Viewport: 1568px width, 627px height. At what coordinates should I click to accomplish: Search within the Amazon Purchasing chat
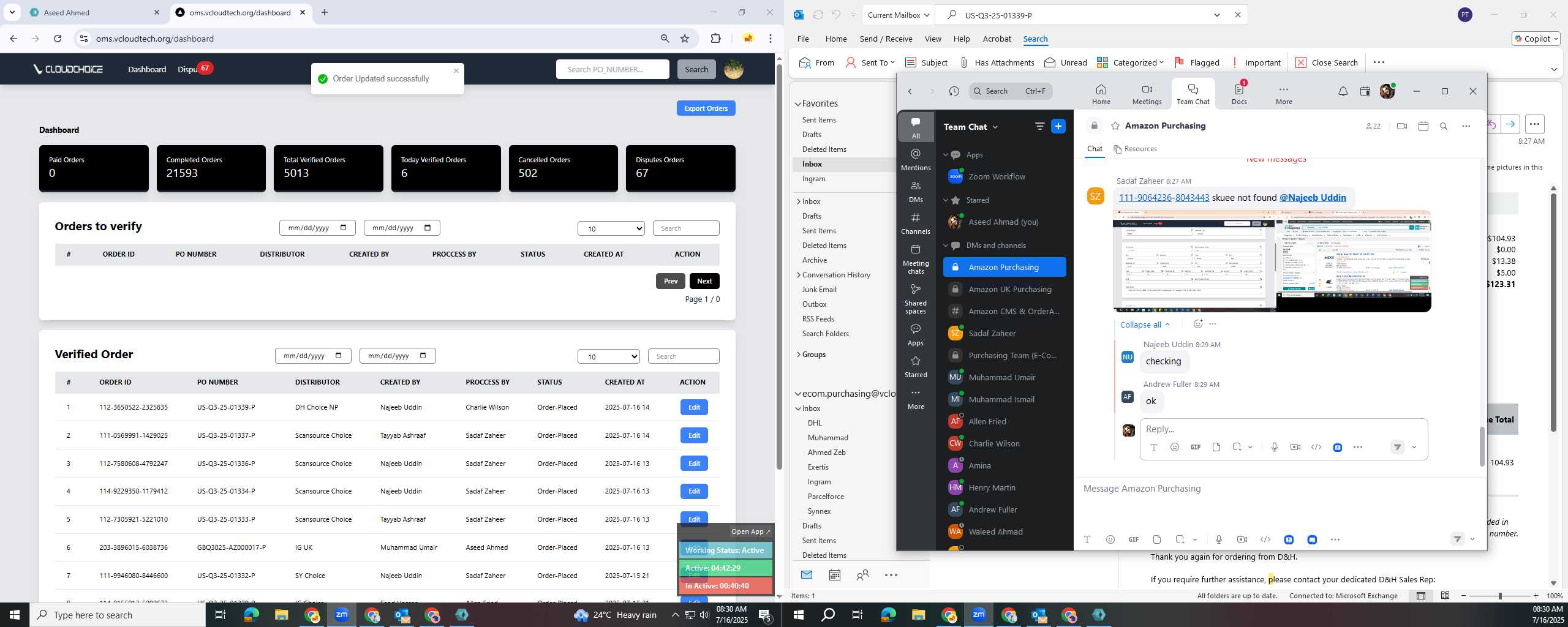[x=1444, y=126]
